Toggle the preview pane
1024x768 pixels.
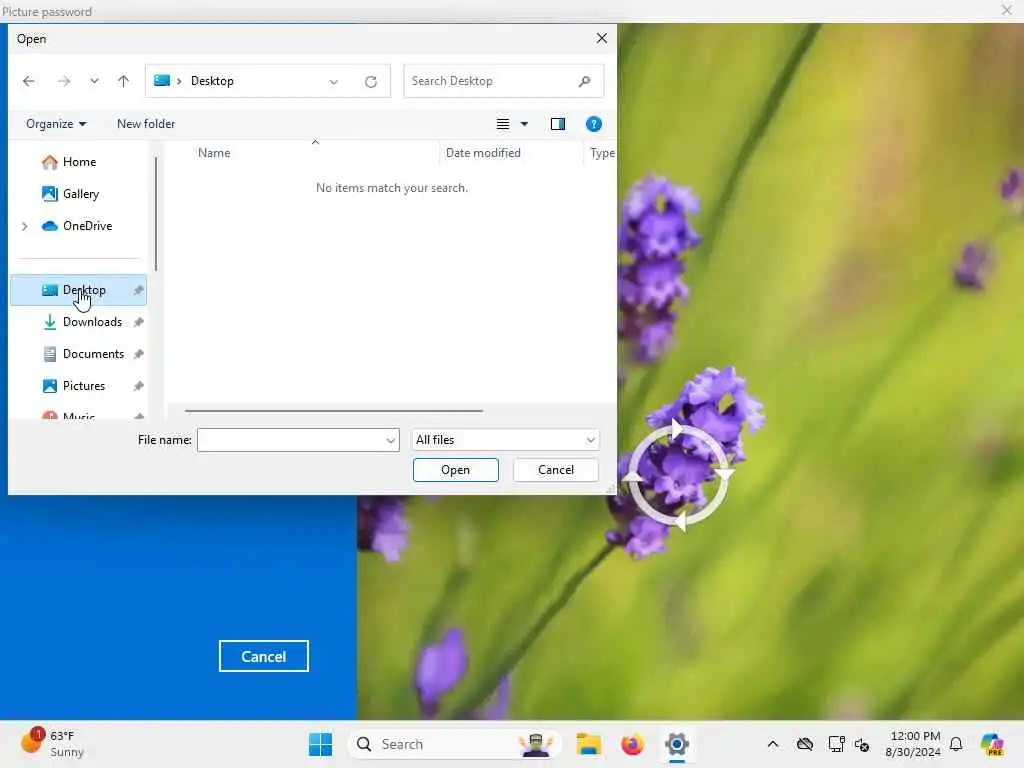(x=558, y=124)
